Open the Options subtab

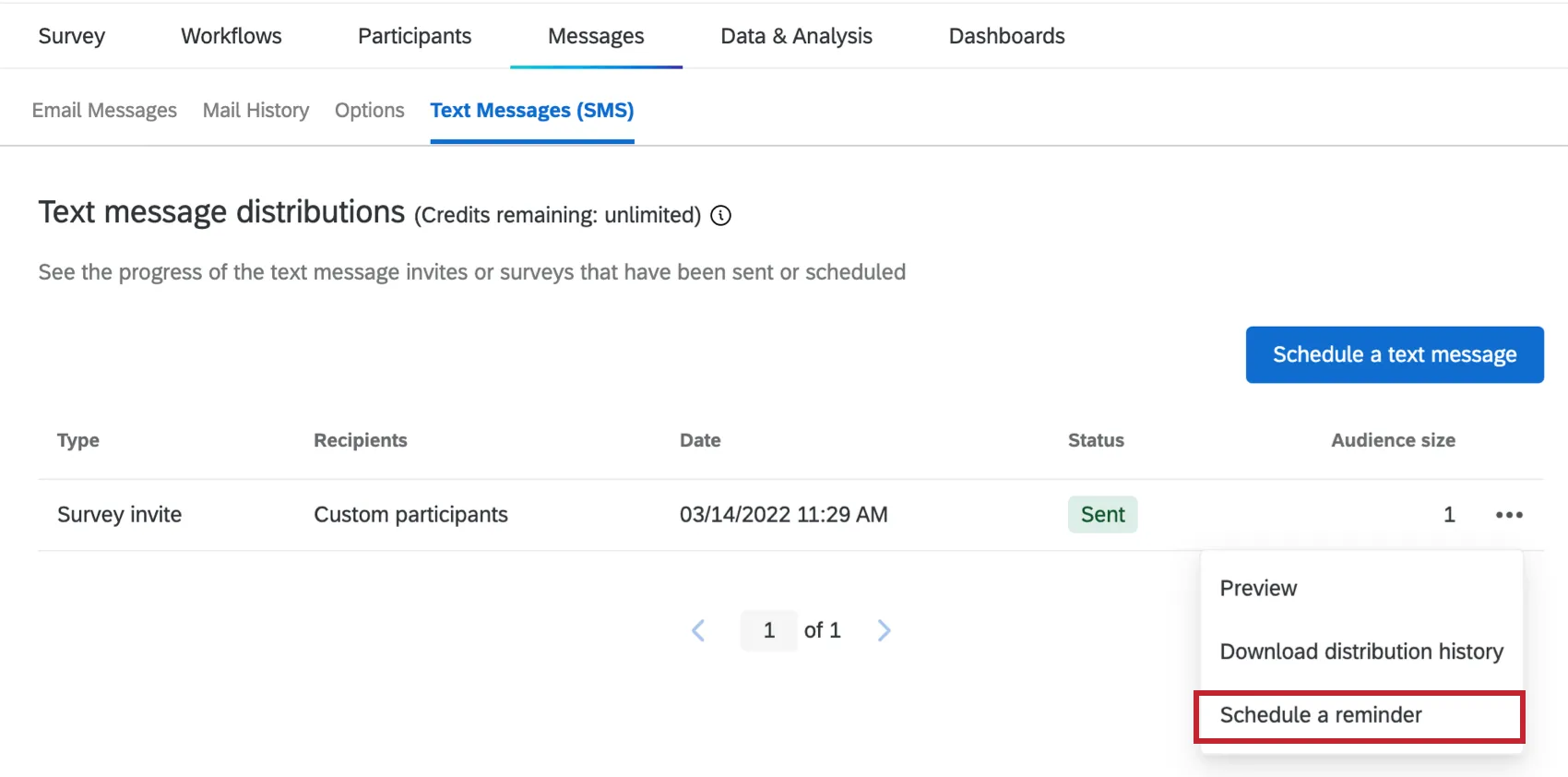coord(369,111)
